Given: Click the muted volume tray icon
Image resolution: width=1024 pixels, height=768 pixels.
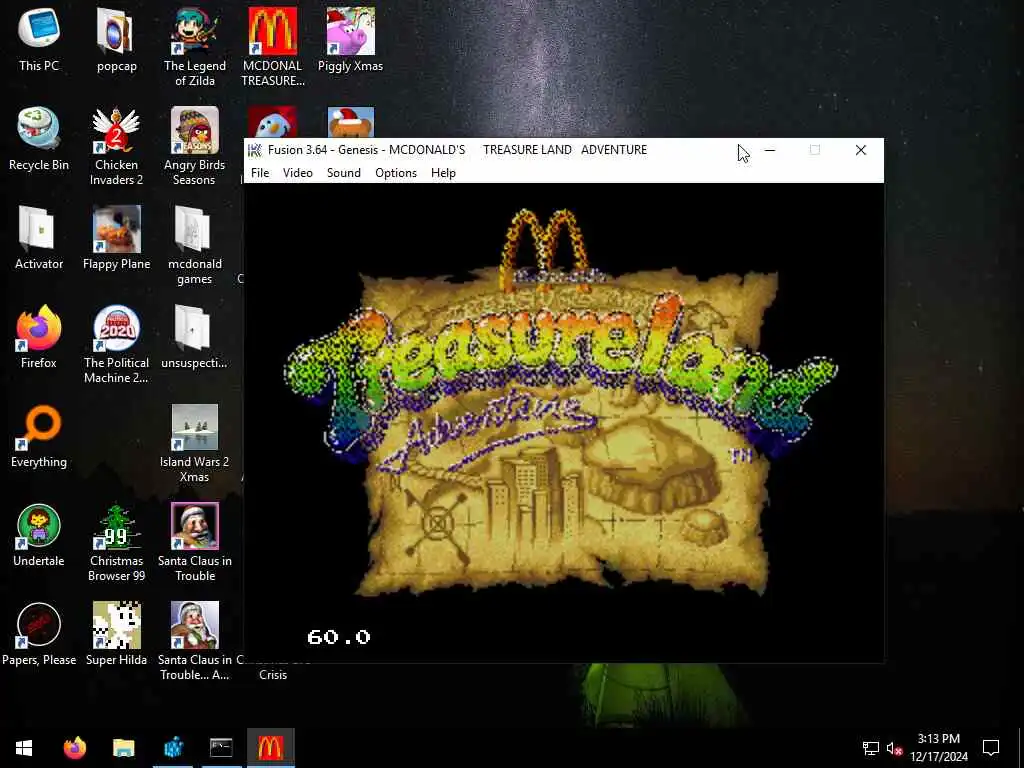Looking at the screenshot, I should point(895,748).
